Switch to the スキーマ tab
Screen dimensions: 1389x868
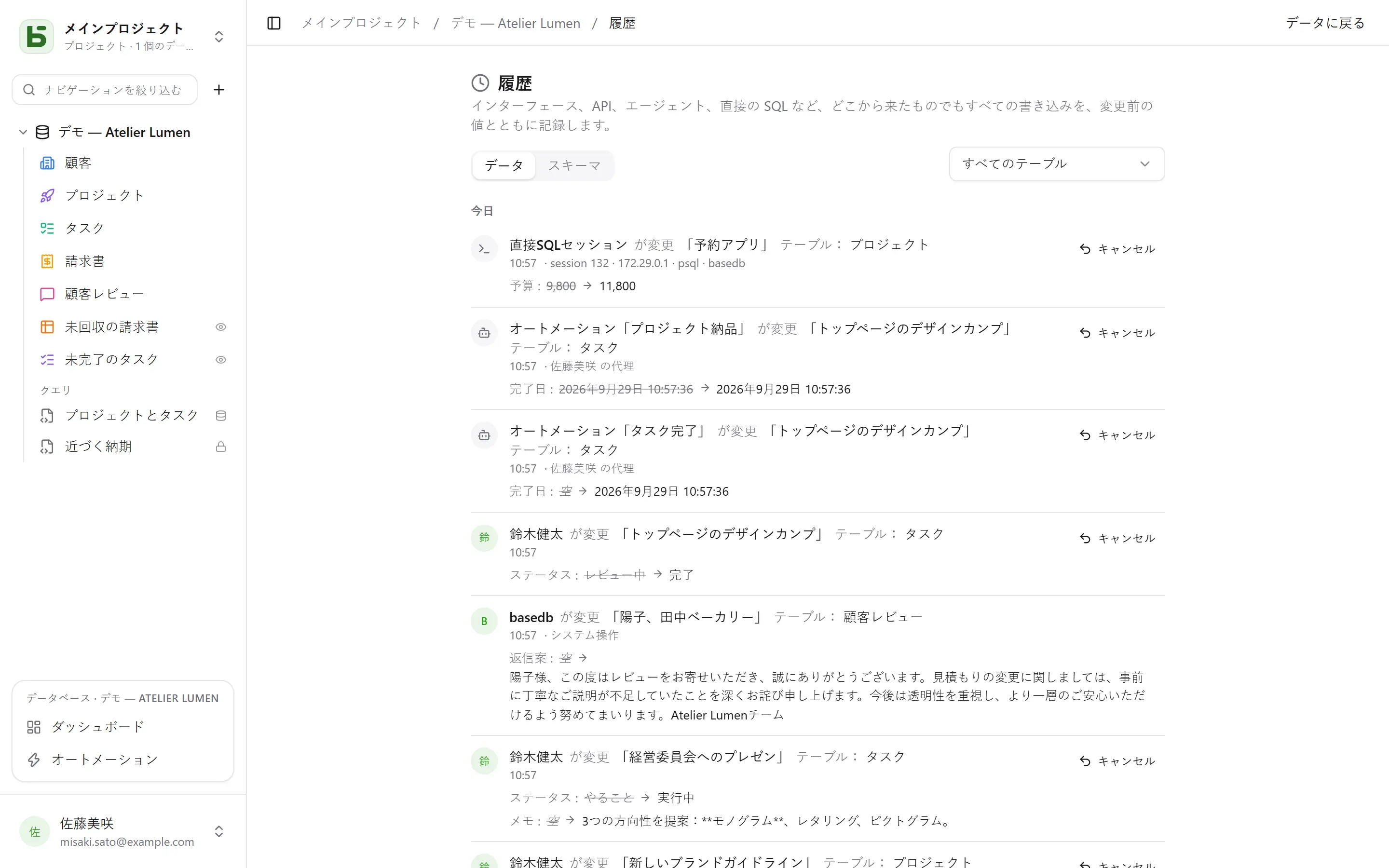pos(574,165)
